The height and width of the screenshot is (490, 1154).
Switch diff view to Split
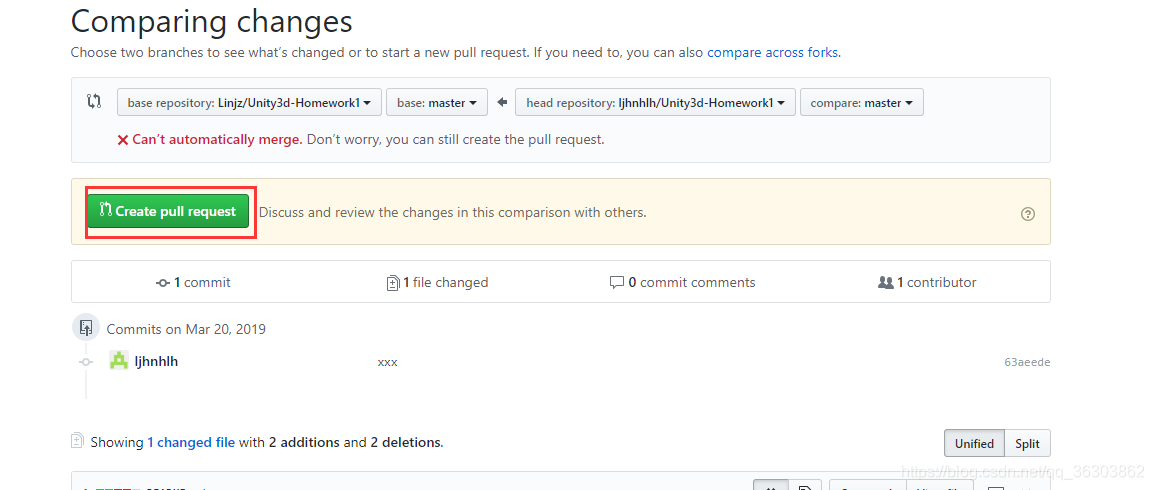[1027, 444]
